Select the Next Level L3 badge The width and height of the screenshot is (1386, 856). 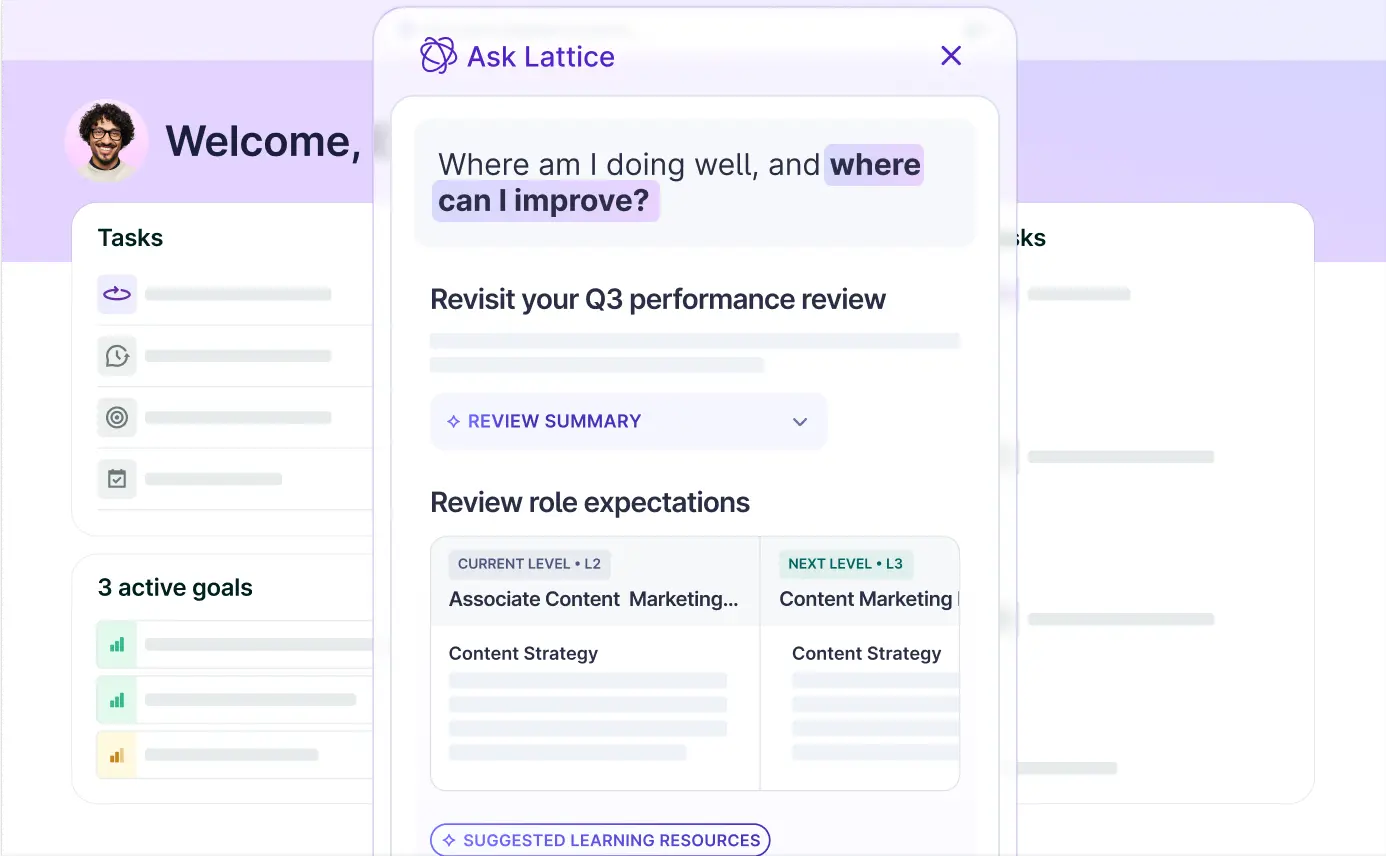[845, 564]
